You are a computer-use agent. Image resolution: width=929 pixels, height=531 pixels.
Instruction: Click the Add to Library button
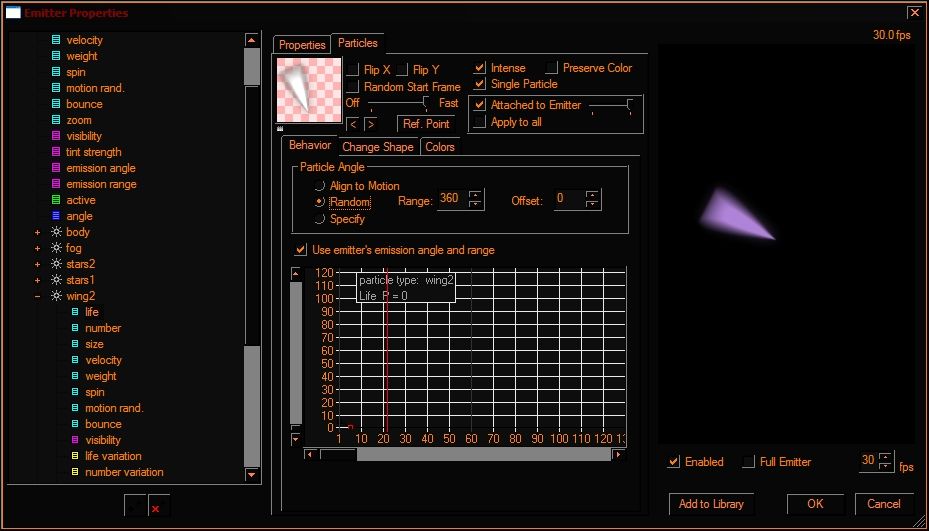point(712,504)
